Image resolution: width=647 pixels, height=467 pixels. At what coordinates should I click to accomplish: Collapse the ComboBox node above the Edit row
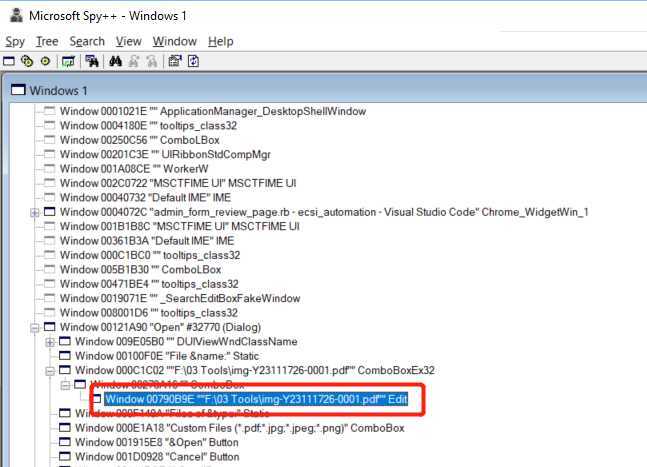click(65, 385)
